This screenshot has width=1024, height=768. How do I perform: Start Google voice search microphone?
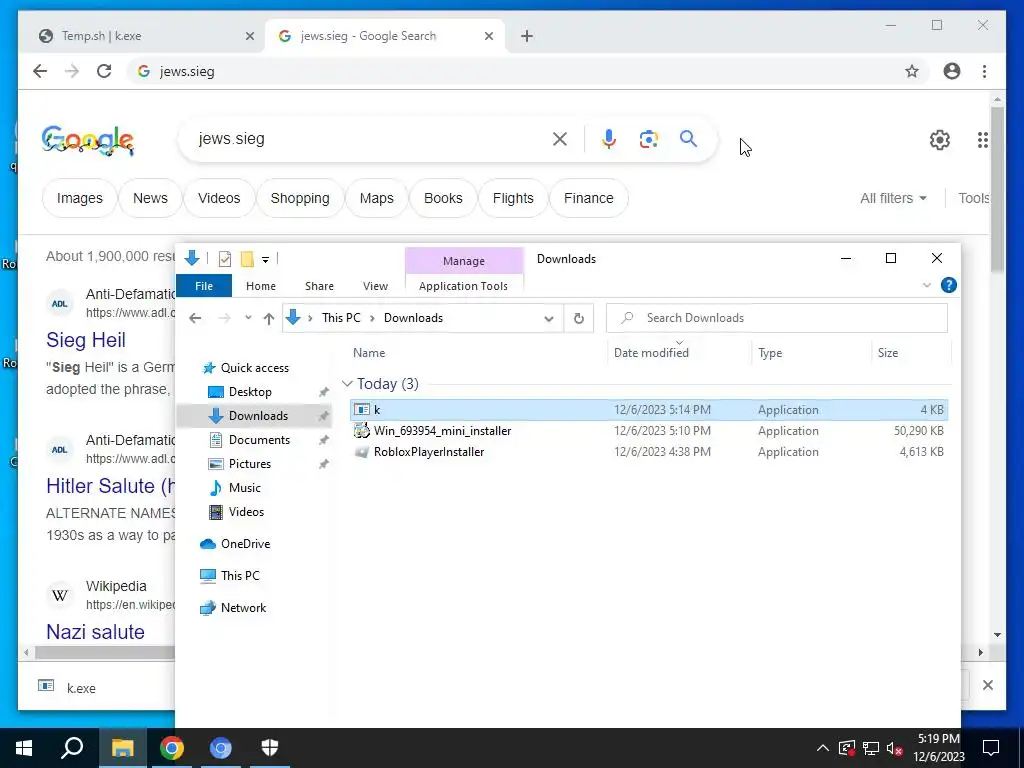pos(609,138)
